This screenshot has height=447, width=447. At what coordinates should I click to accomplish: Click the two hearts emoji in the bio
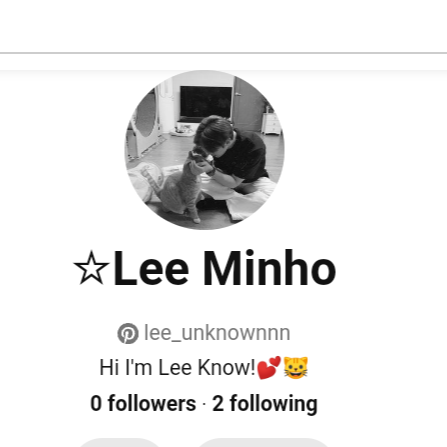click(x=269, y=368)
